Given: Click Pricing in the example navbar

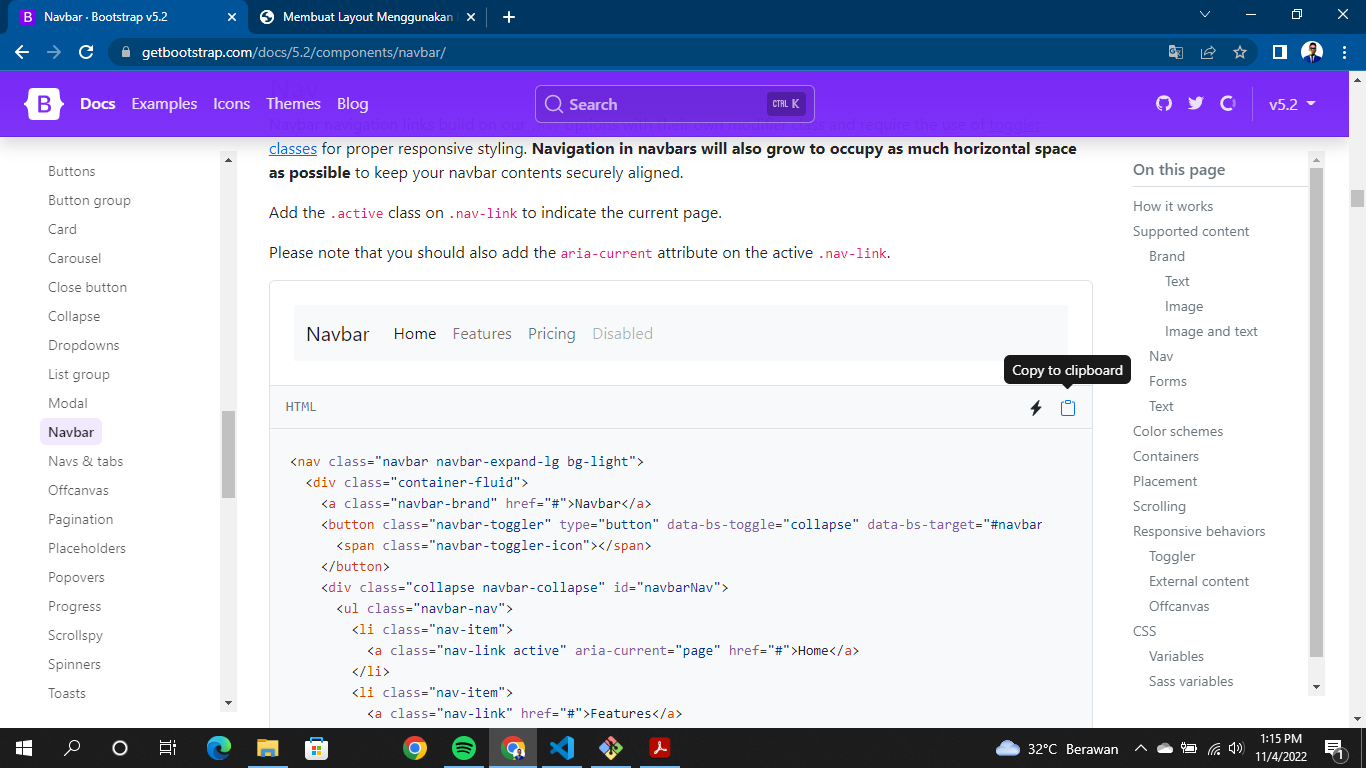Looking at the screenshot, I should pos(552,334).
